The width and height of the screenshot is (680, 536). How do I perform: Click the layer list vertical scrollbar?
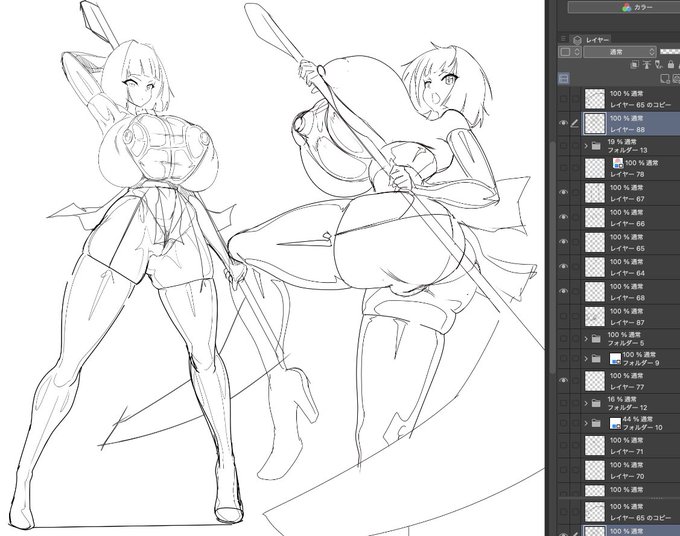[x=552, y=256]
